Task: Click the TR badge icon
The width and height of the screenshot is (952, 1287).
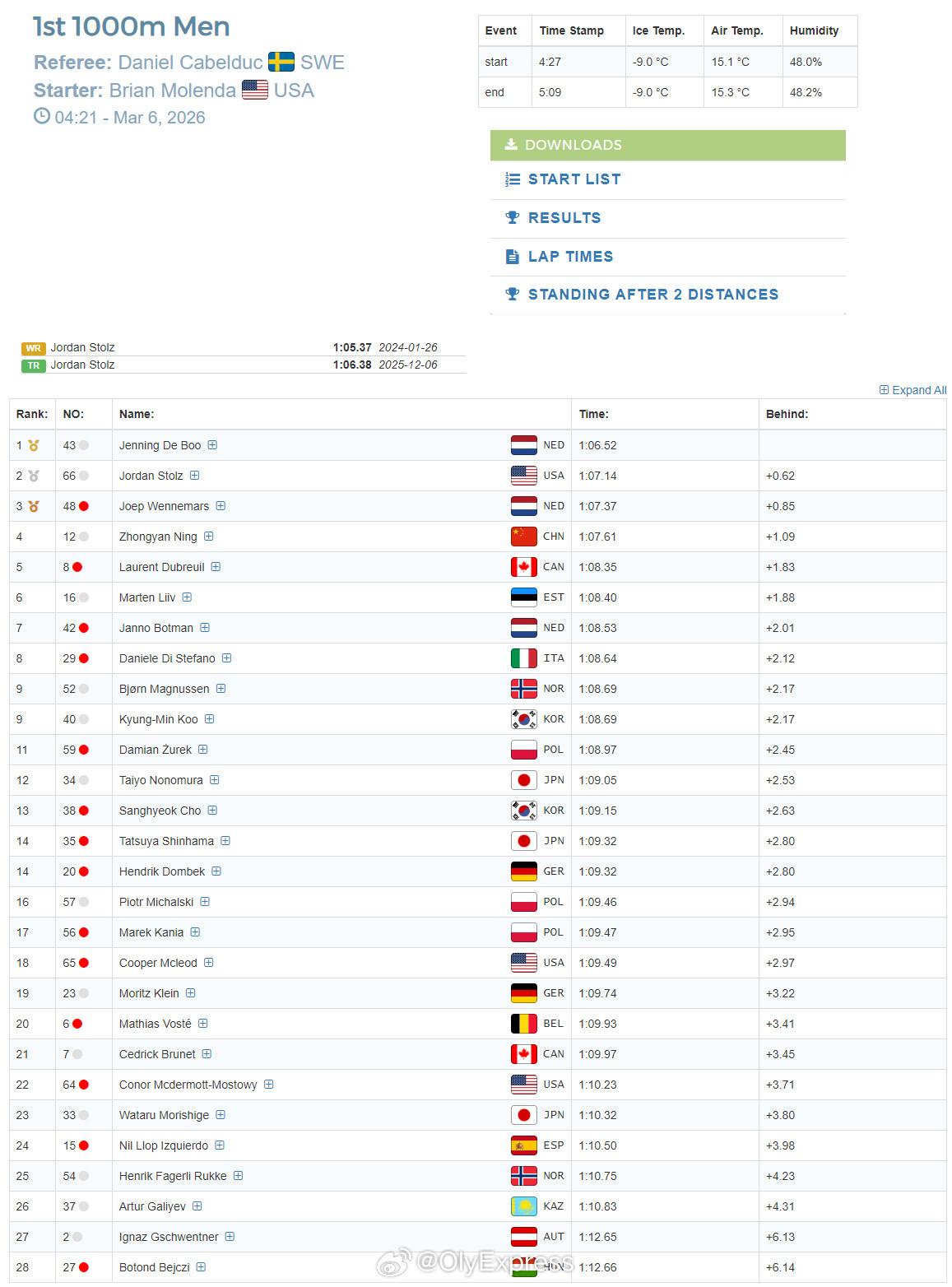Action: tap(34, 365)
